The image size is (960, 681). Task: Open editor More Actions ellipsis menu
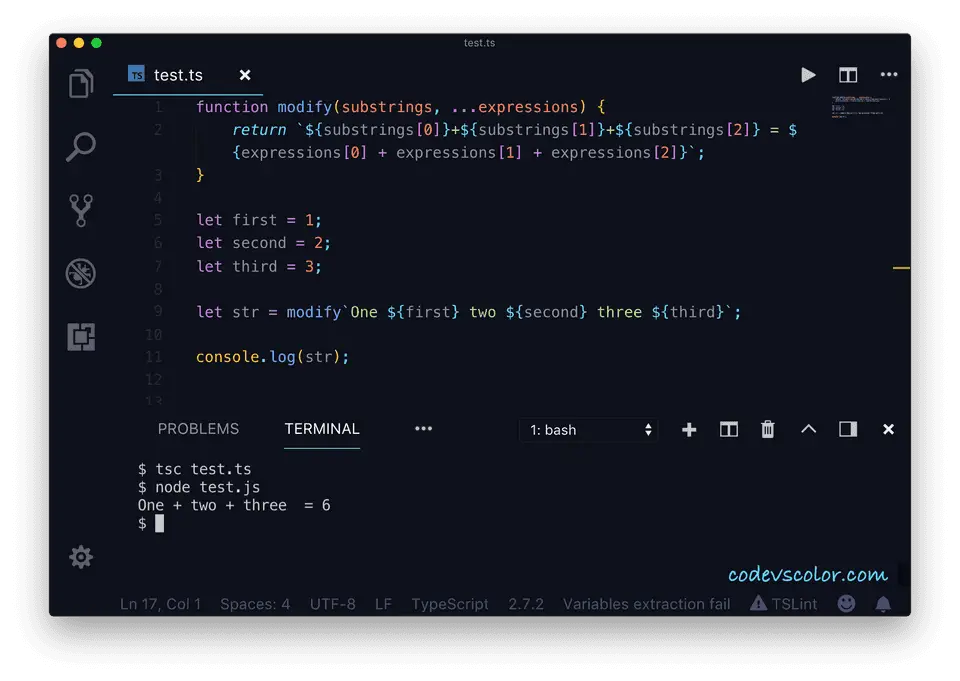(x=888, y=75)
